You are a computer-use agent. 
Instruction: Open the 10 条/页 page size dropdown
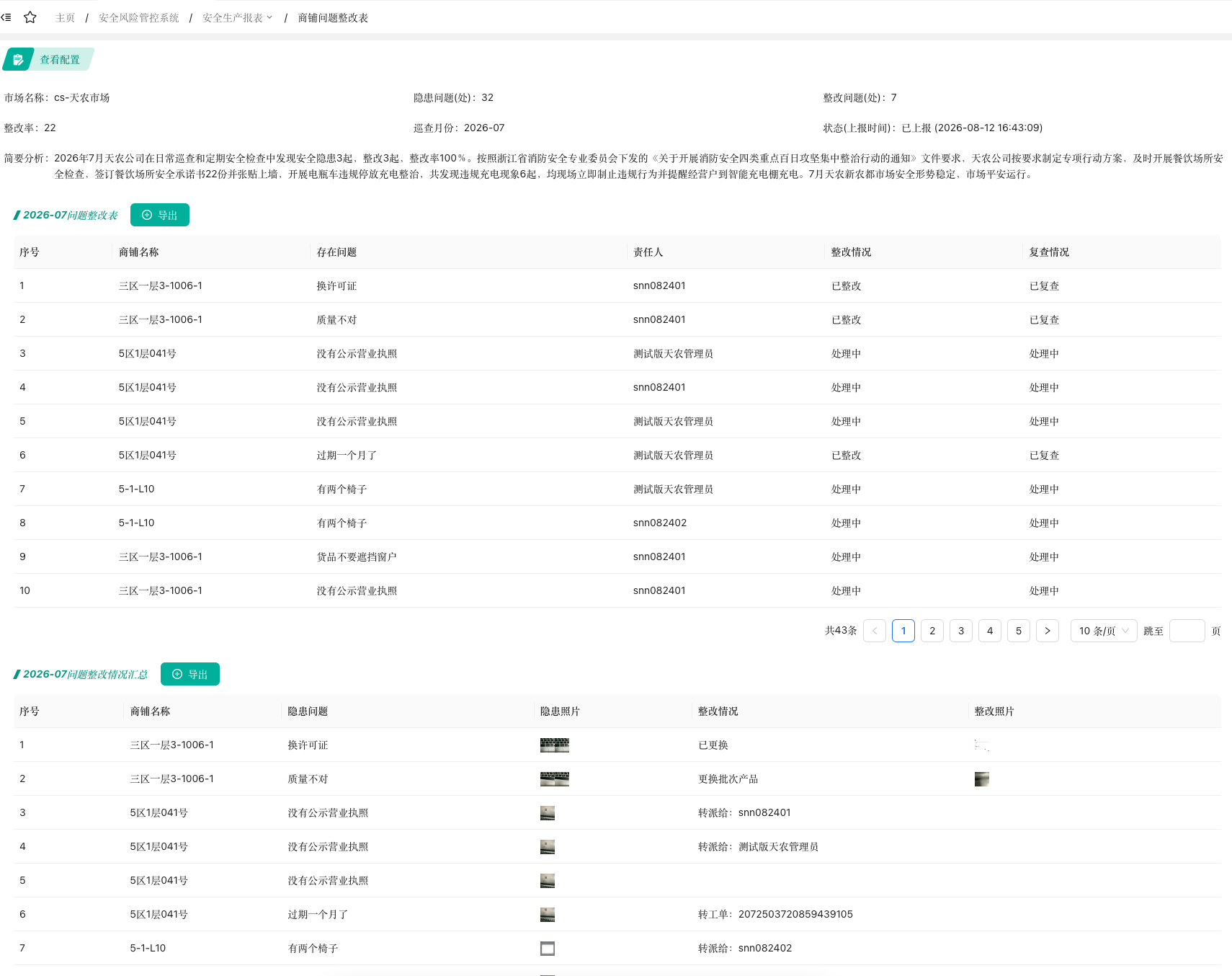point(1104,631)
